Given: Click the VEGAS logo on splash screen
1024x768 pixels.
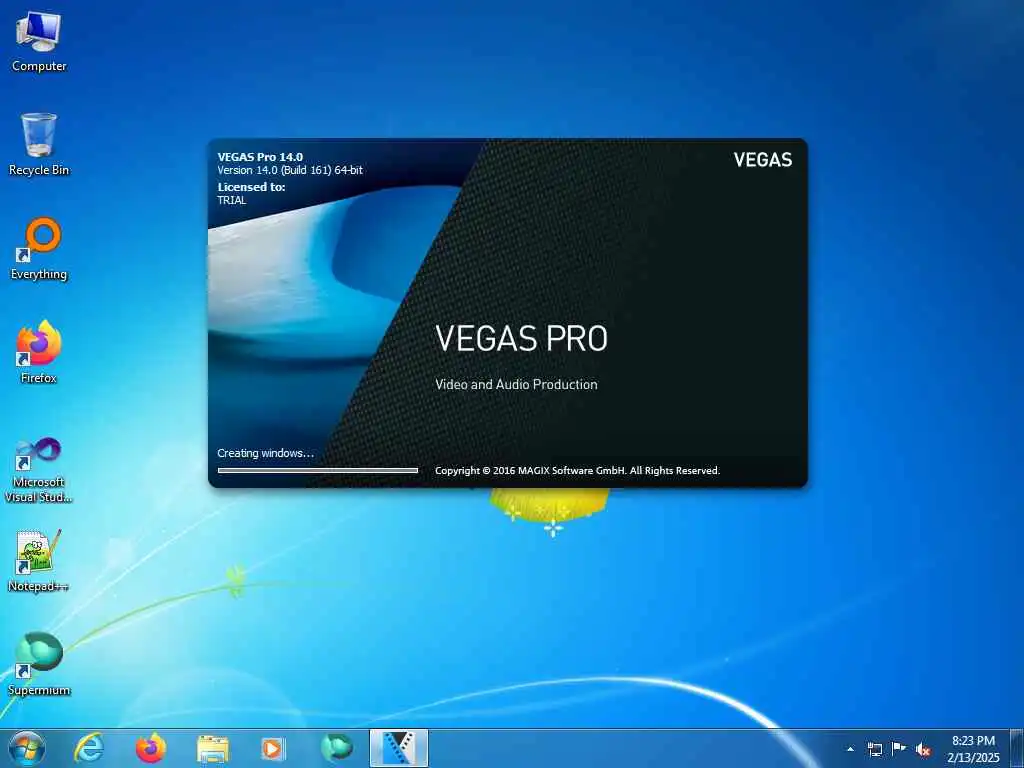Looking at the screenshot, I should (x=762, y=160).
